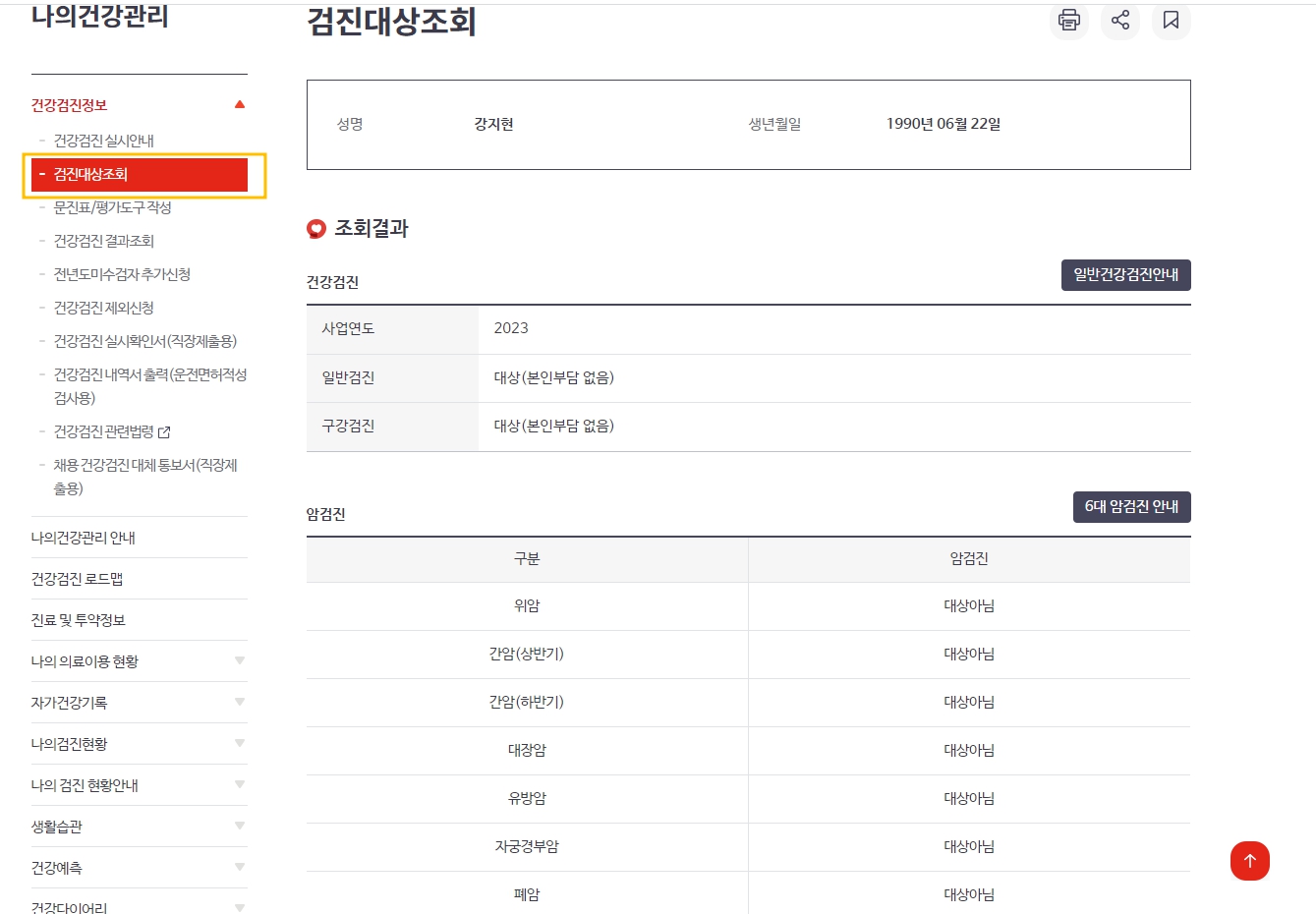
Task: Click the print icon
Action: [x=1068, y=21]
